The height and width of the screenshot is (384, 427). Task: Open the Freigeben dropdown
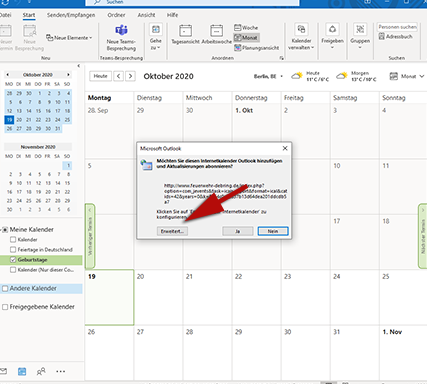(332, 37)
